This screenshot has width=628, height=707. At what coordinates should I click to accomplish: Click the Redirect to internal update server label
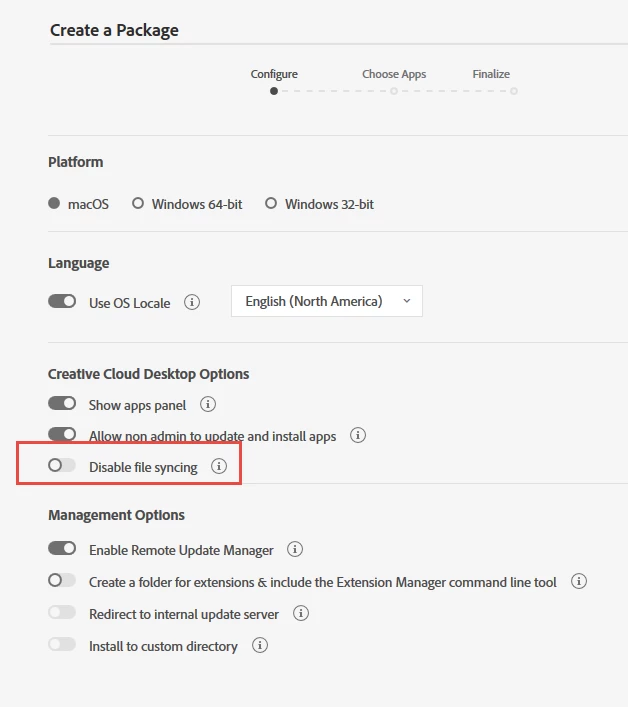tap(184, 615)
